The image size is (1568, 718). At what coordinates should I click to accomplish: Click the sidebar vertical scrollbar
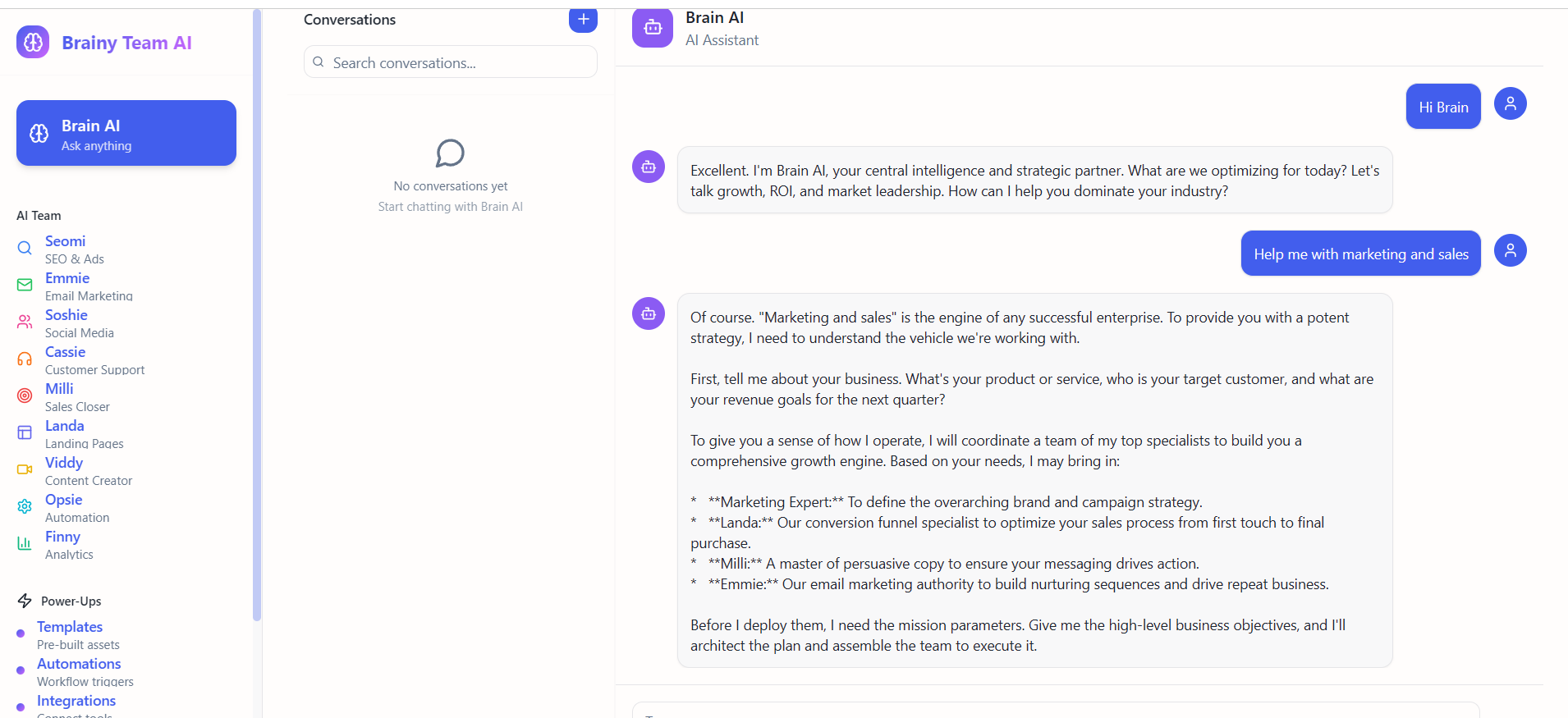point(257,316)
